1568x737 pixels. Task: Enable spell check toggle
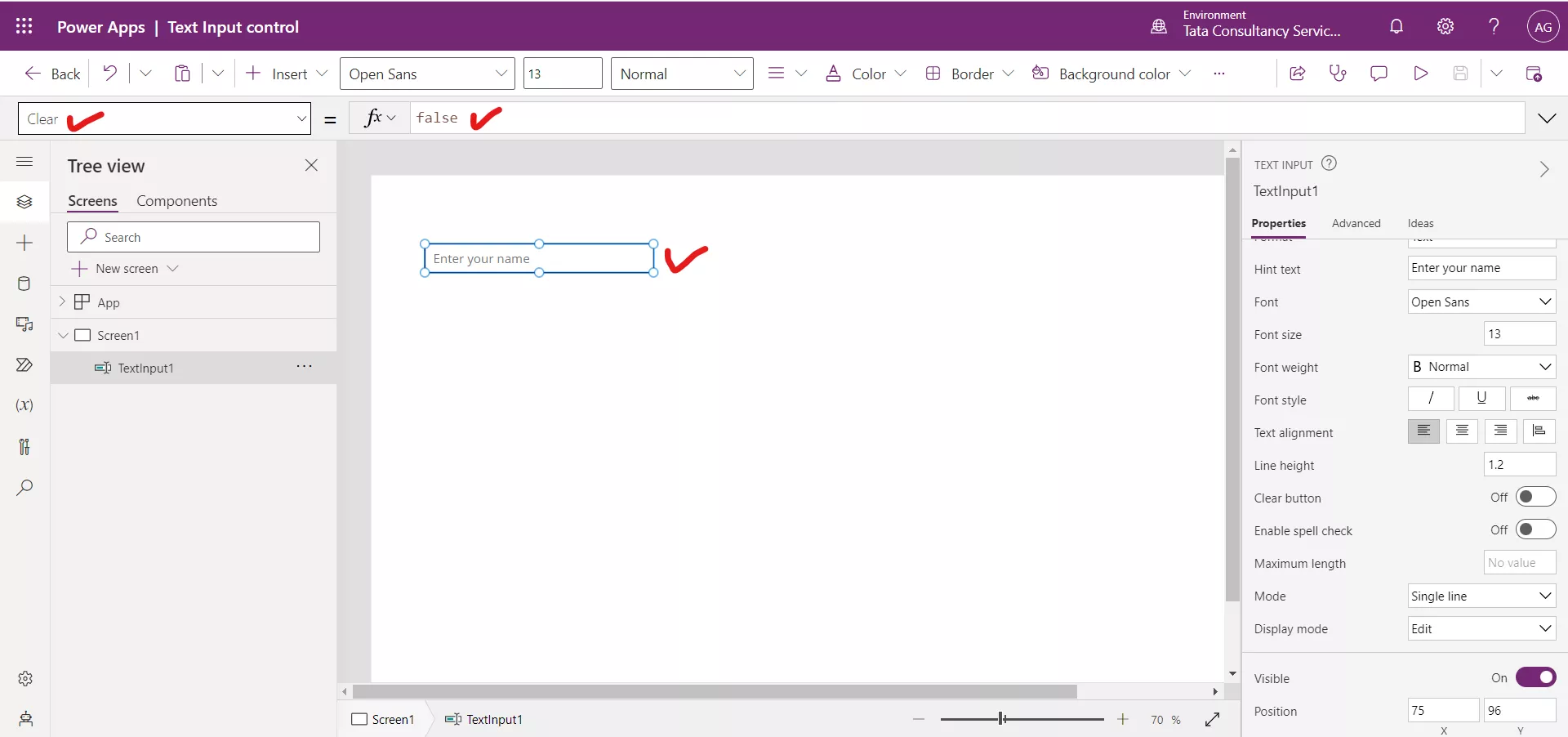coord(1535,529)
